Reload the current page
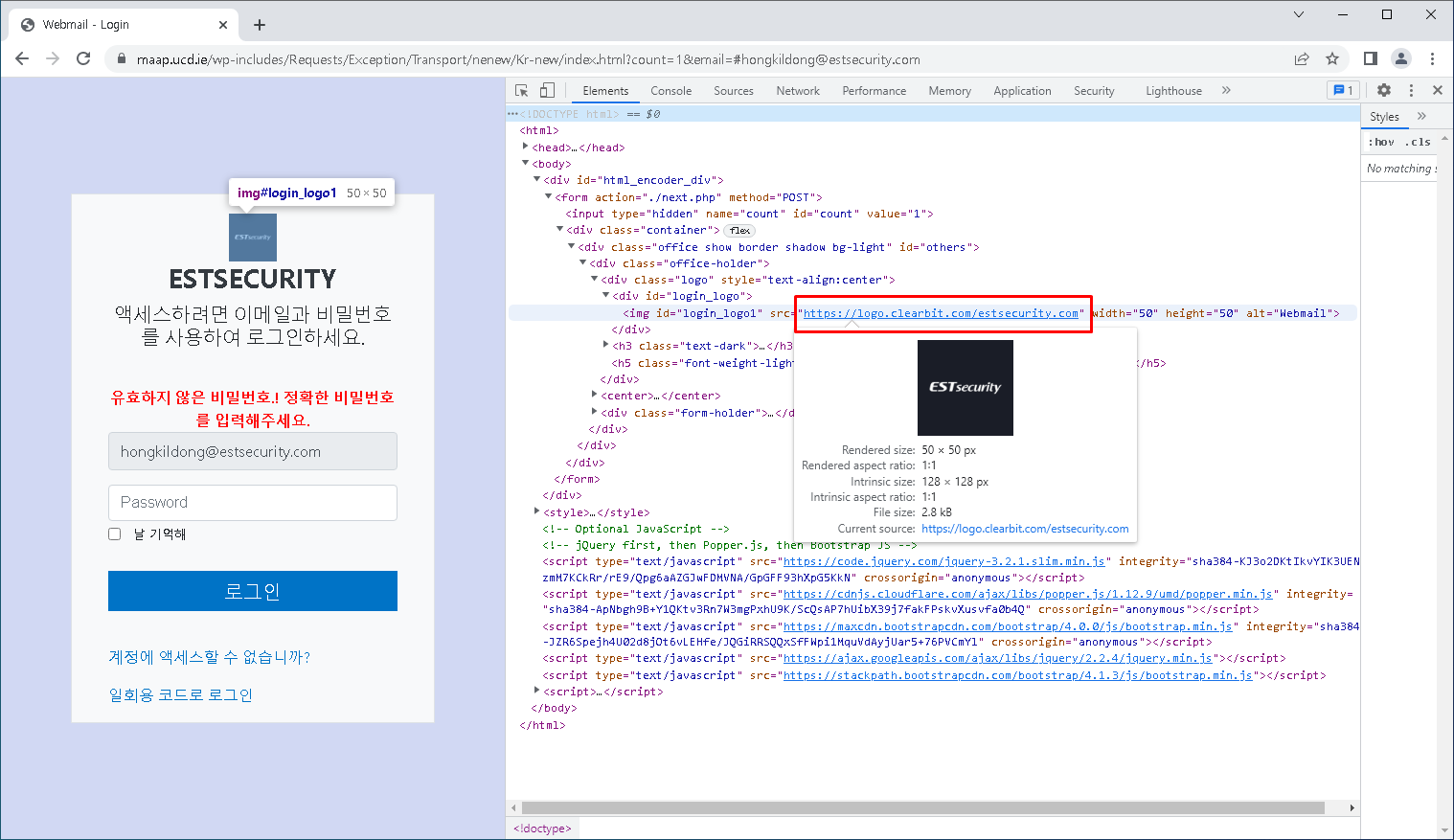 (x=83, y=58)
